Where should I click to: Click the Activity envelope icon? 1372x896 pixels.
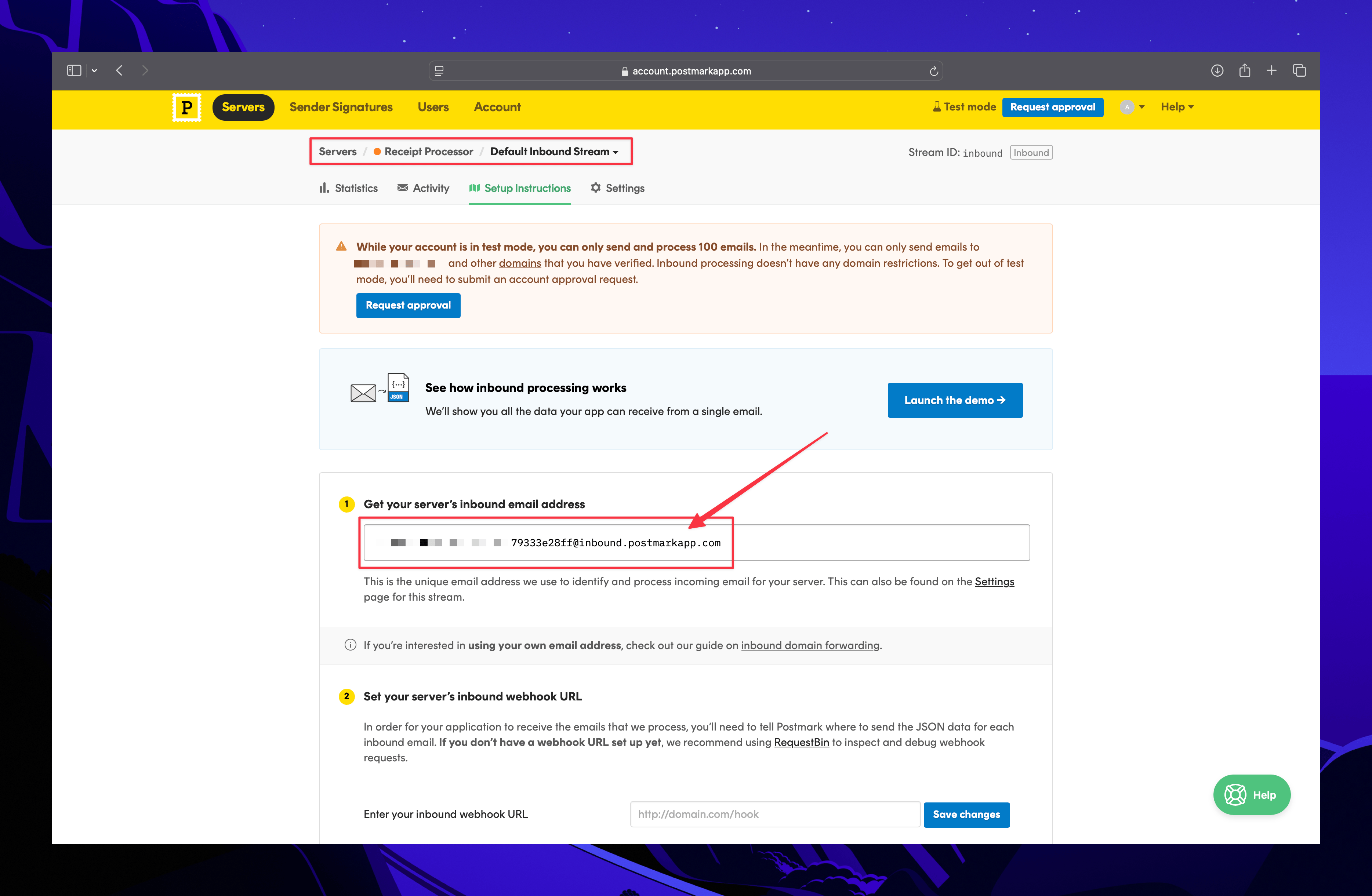402,188
